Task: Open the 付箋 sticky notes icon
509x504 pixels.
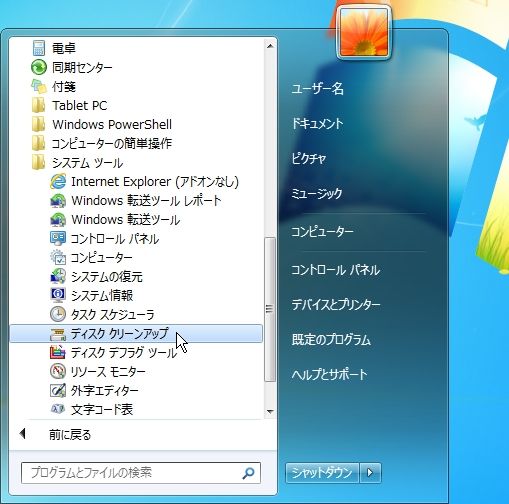Action: [x=39, y=86]
